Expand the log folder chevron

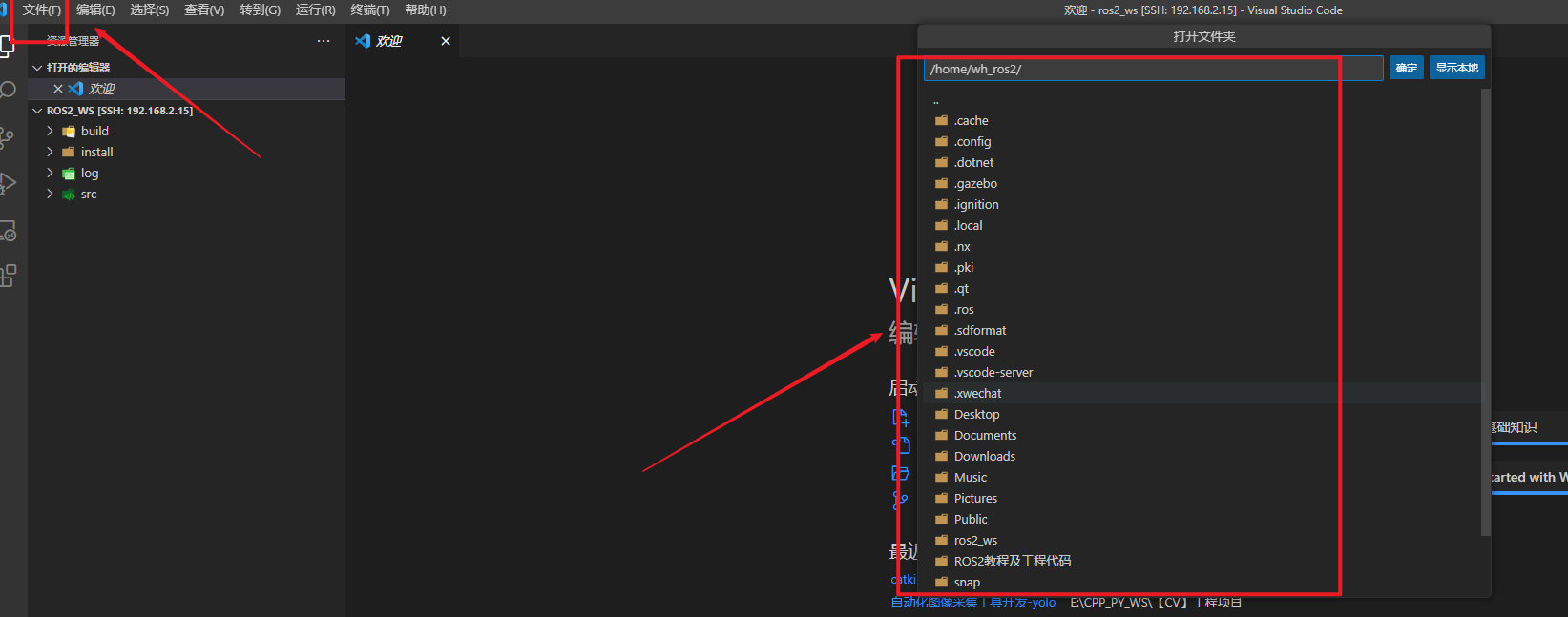(50, 174)
